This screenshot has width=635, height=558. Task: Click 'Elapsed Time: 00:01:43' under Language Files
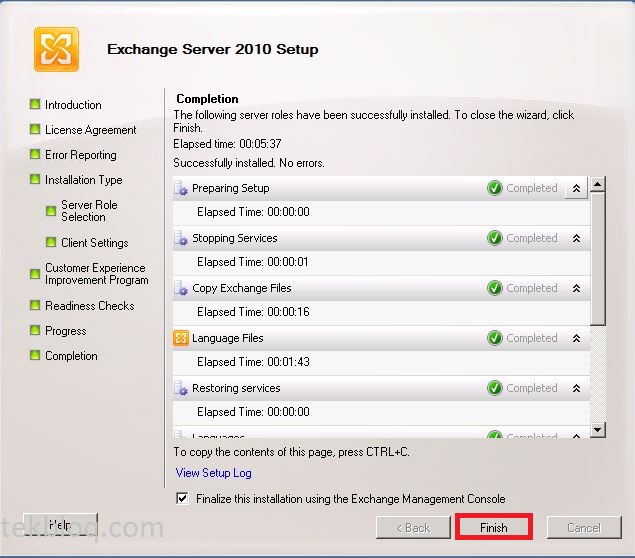pyautogui.click(x=253, y=362)
